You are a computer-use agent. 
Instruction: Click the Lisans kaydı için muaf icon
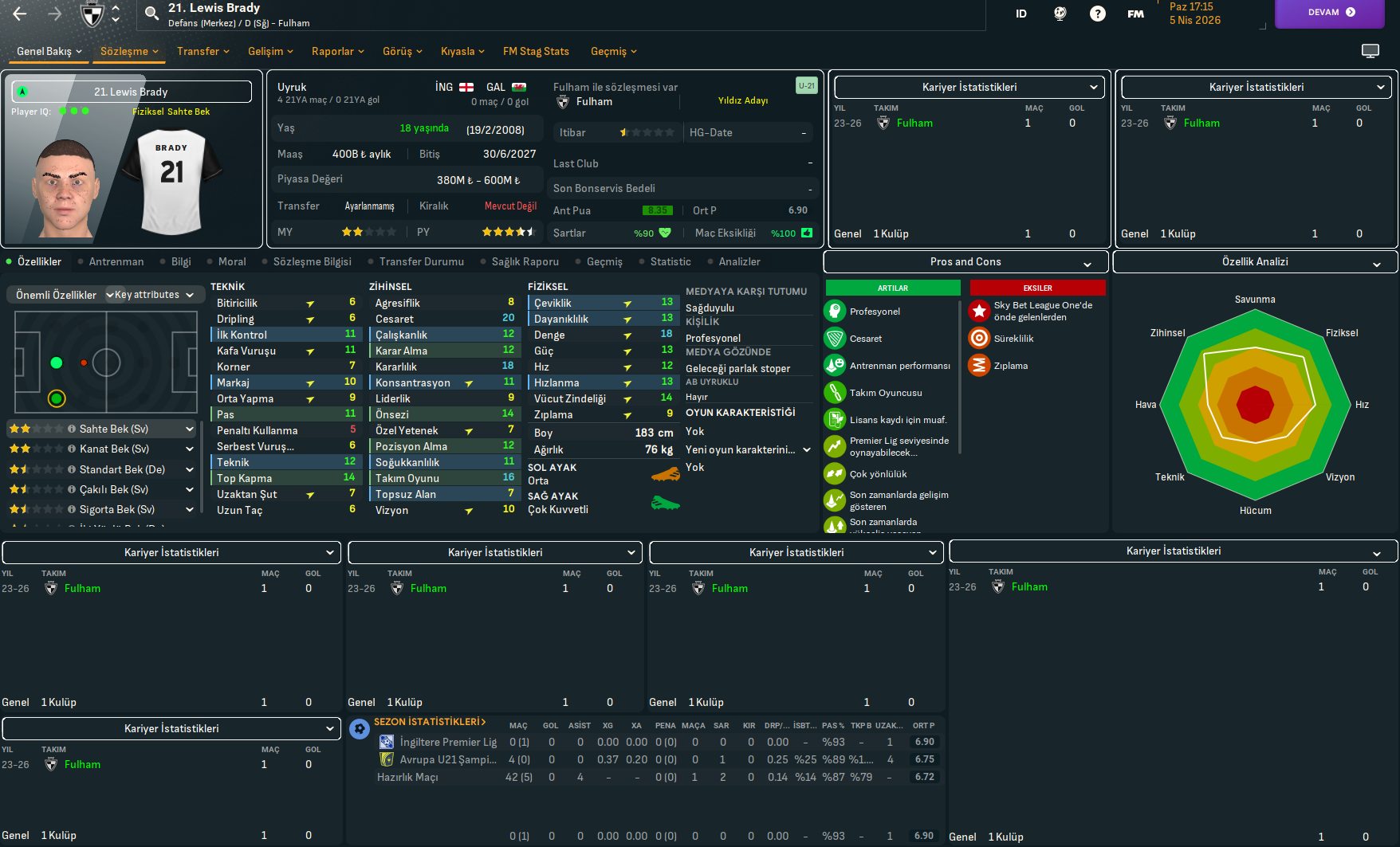pos(835,420)
